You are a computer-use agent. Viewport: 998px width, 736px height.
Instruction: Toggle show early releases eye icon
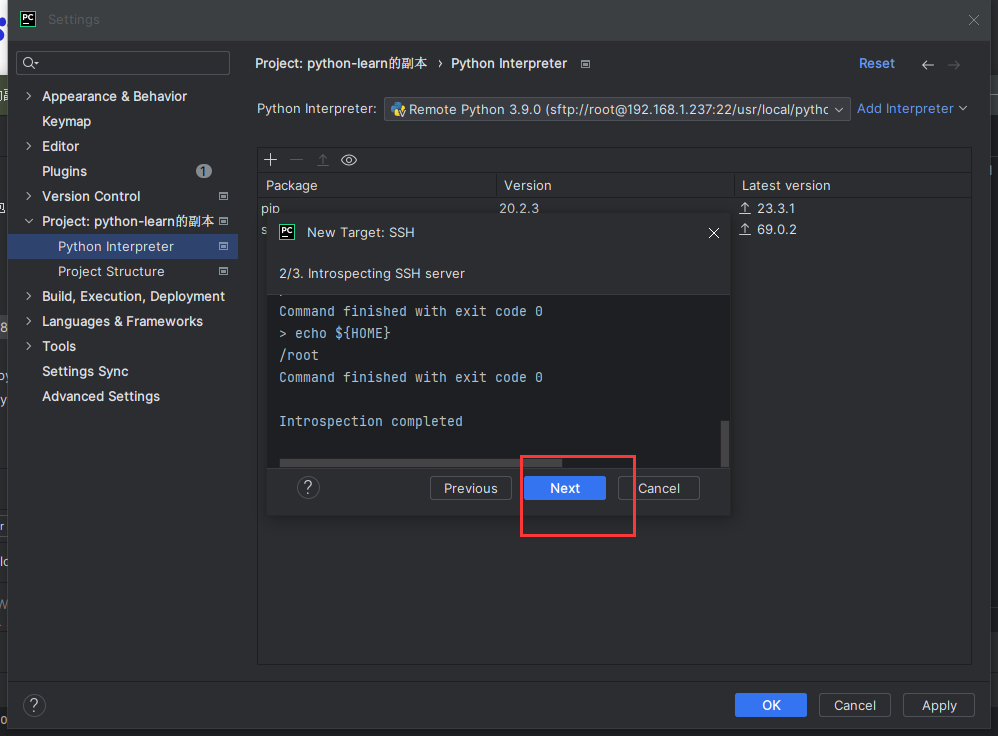click(349, 160)
